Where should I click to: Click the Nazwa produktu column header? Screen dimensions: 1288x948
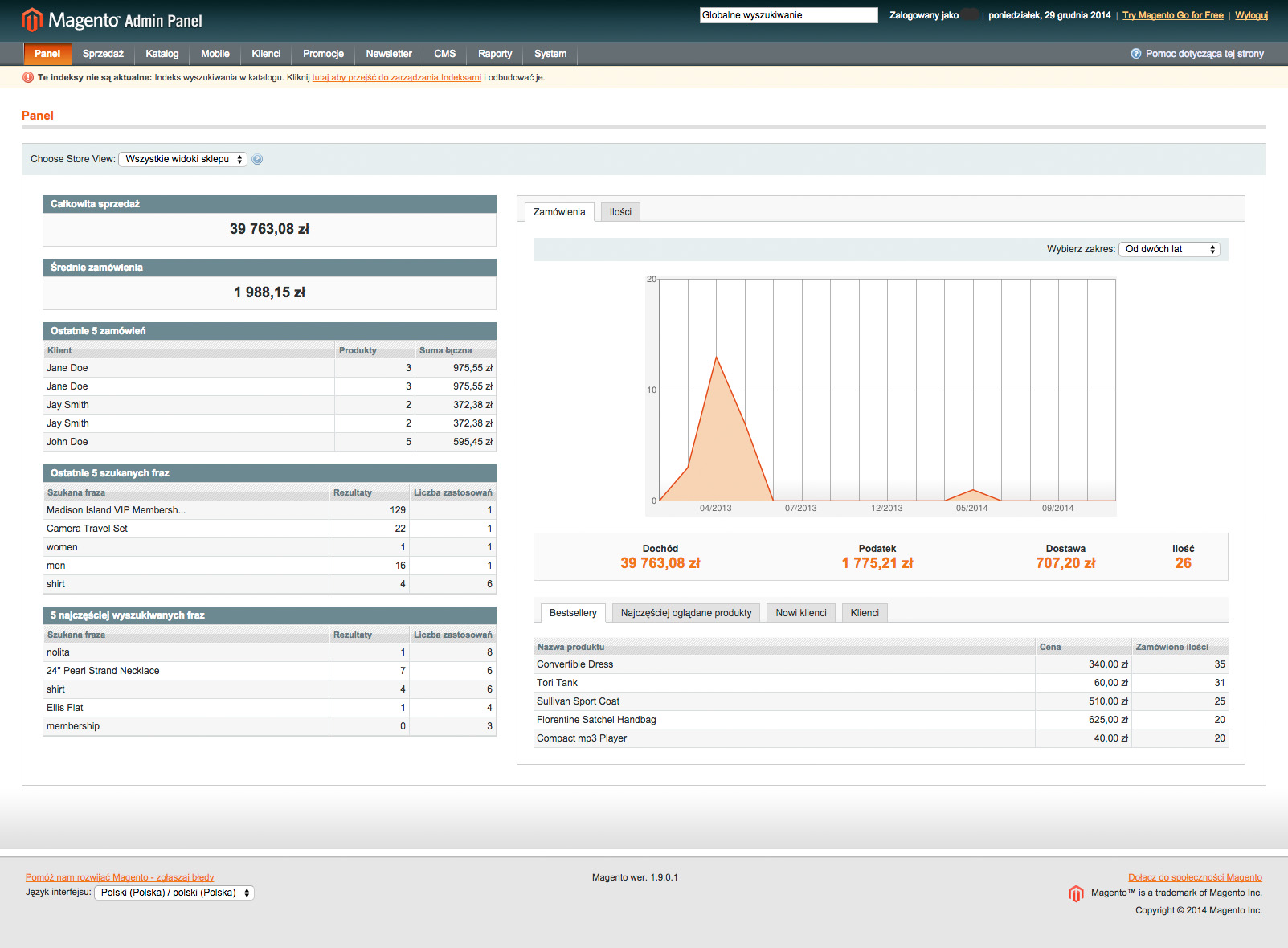(784, 647)
